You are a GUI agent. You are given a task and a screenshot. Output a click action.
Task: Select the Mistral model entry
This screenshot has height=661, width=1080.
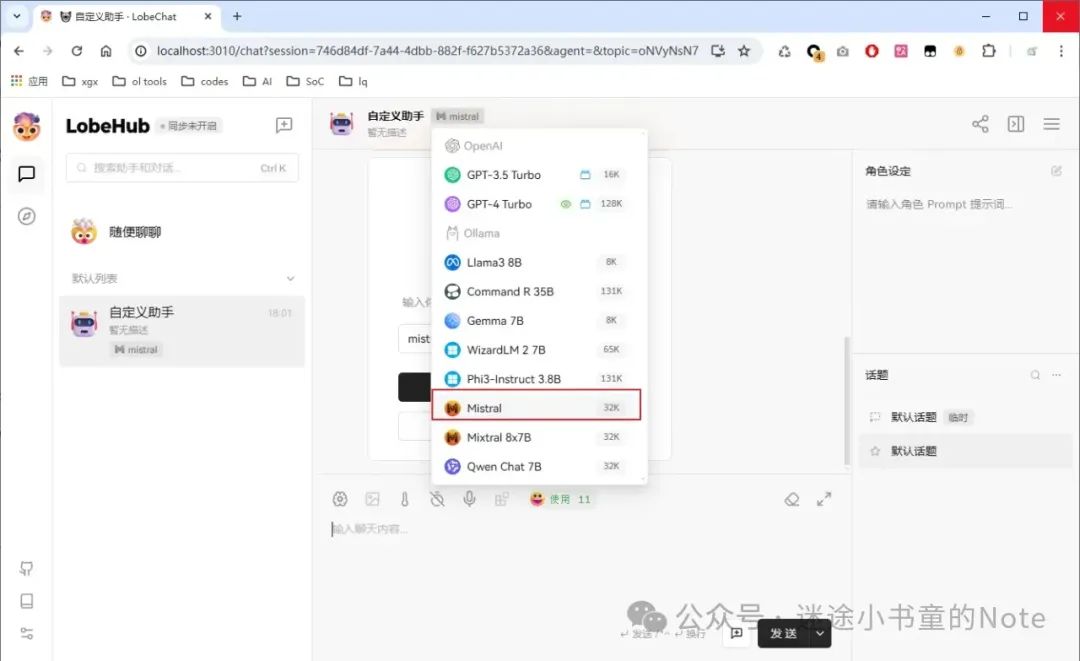536,408
